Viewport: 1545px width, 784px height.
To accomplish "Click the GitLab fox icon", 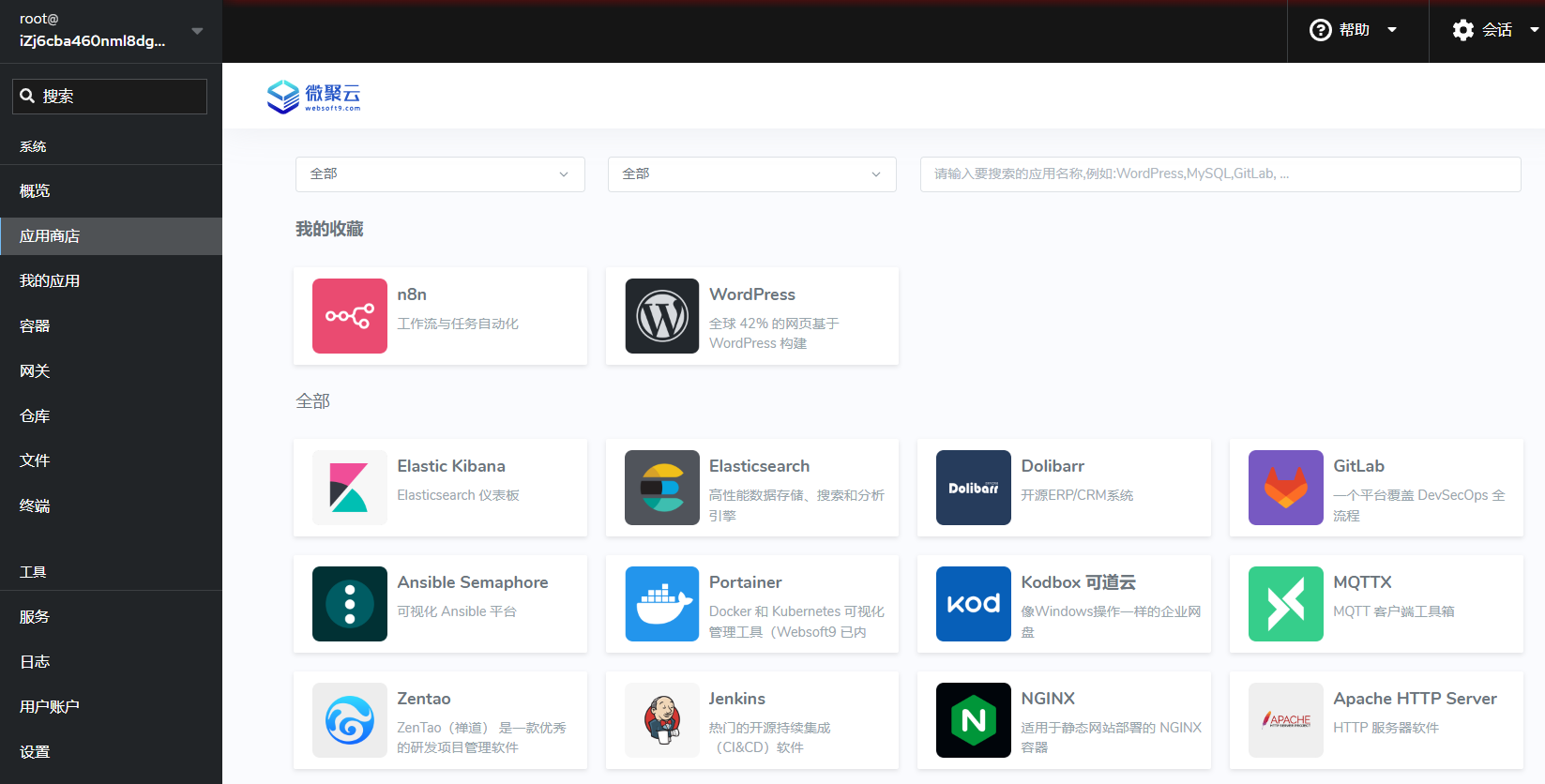I will (1285, 488).
